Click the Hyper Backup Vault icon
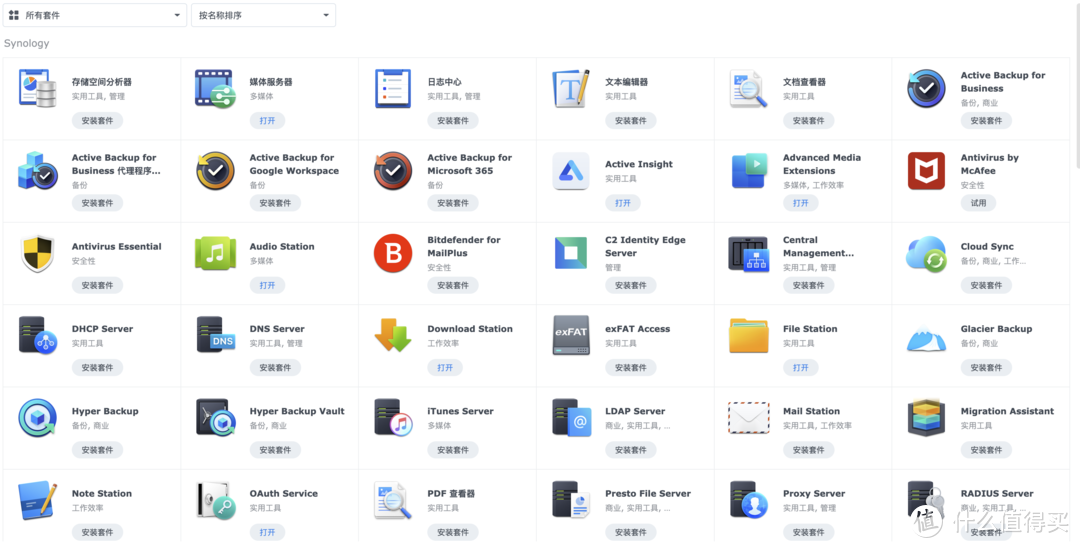 (216, 418)
